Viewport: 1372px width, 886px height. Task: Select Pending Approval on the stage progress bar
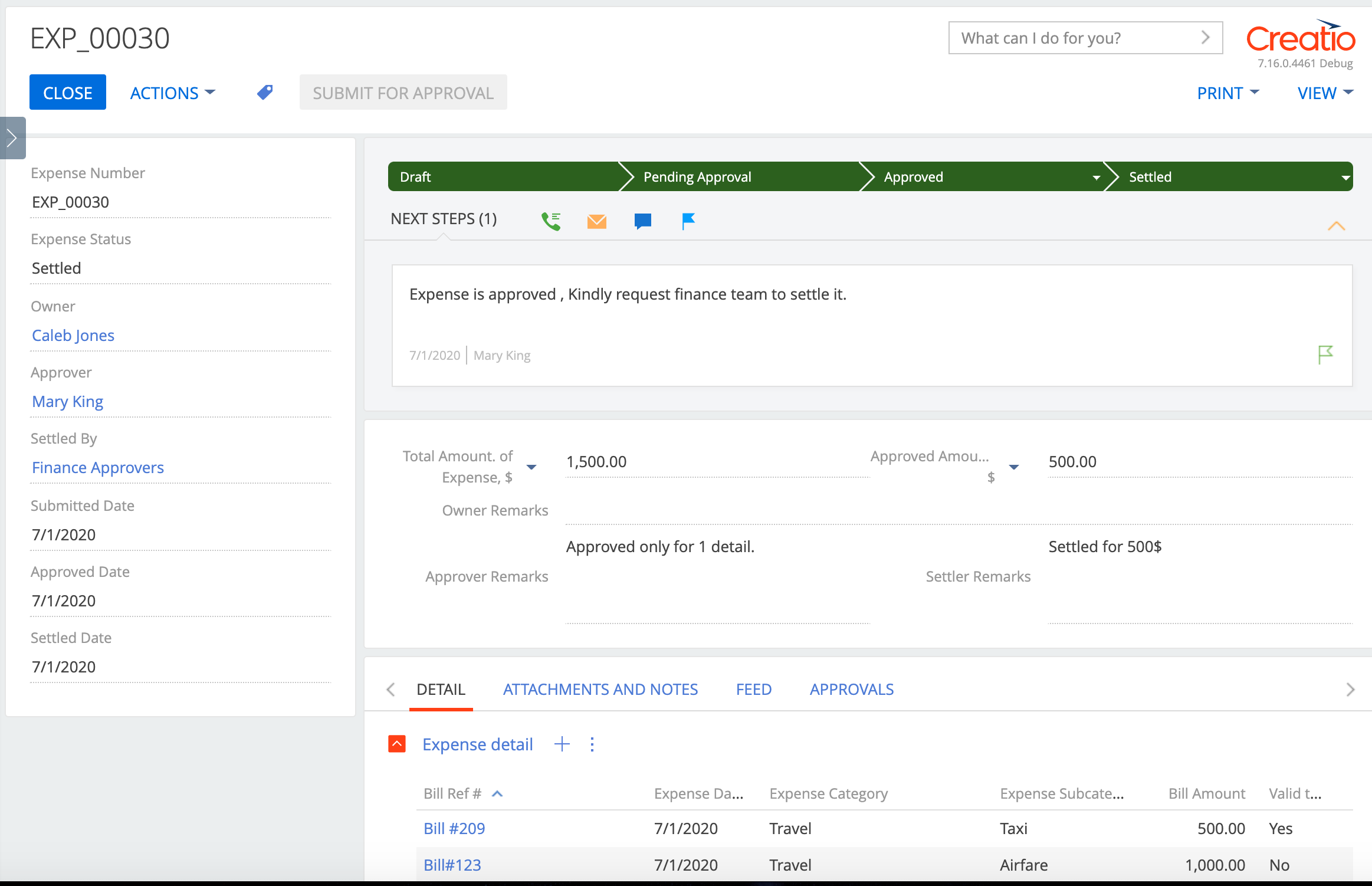[697, 176]
